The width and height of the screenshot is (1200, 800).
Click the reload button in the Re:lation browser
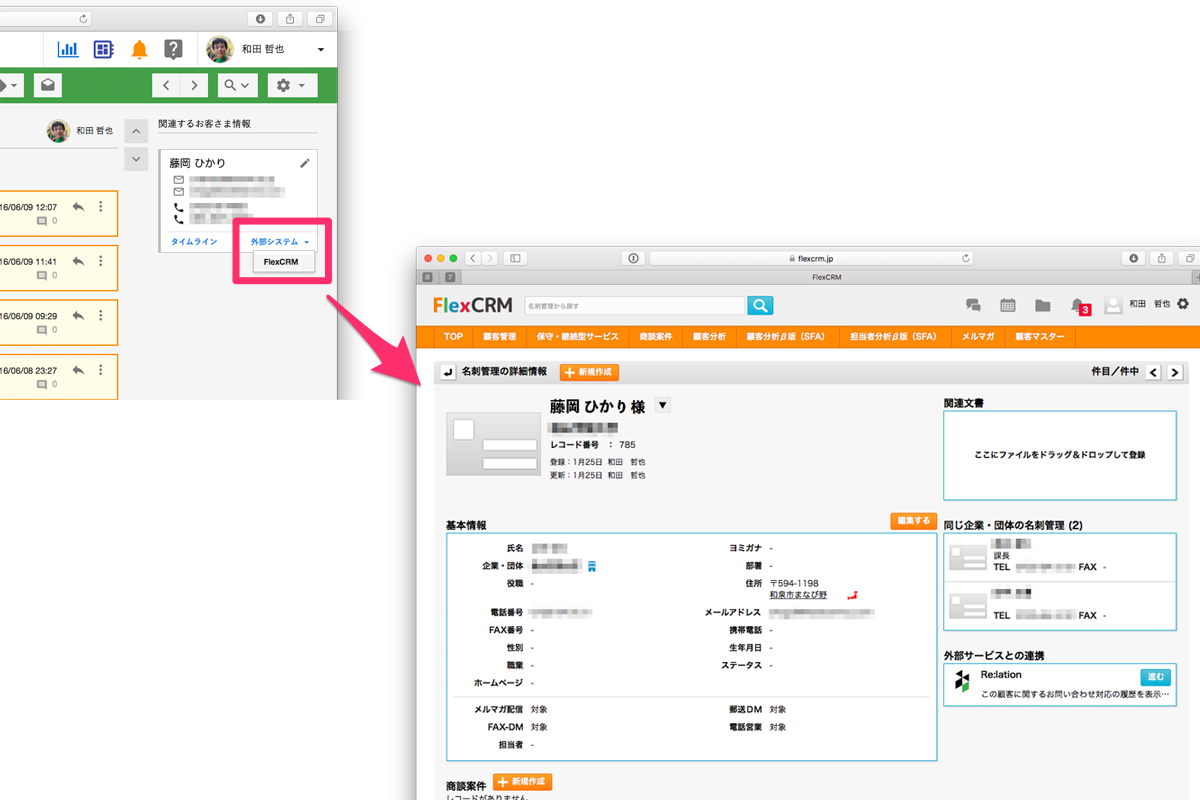click(x=82, y=18)
